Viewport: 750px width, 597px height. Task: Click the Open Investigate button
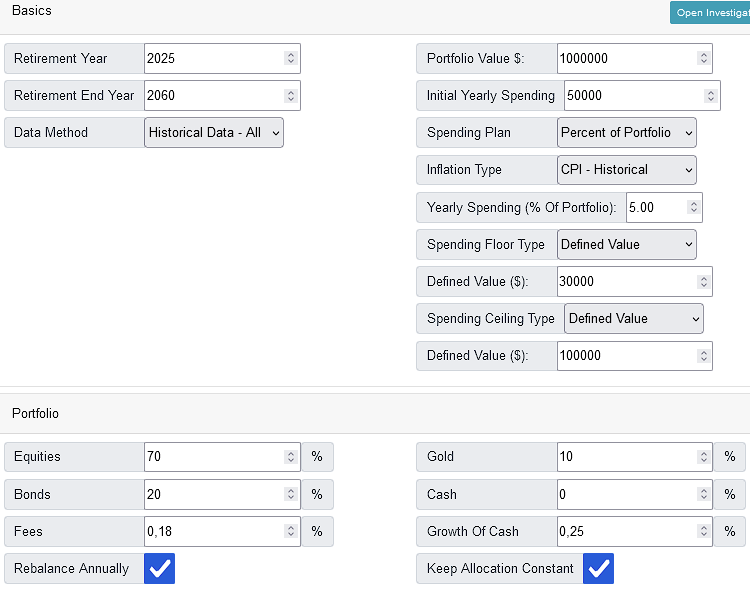click(x=710, y=13)
